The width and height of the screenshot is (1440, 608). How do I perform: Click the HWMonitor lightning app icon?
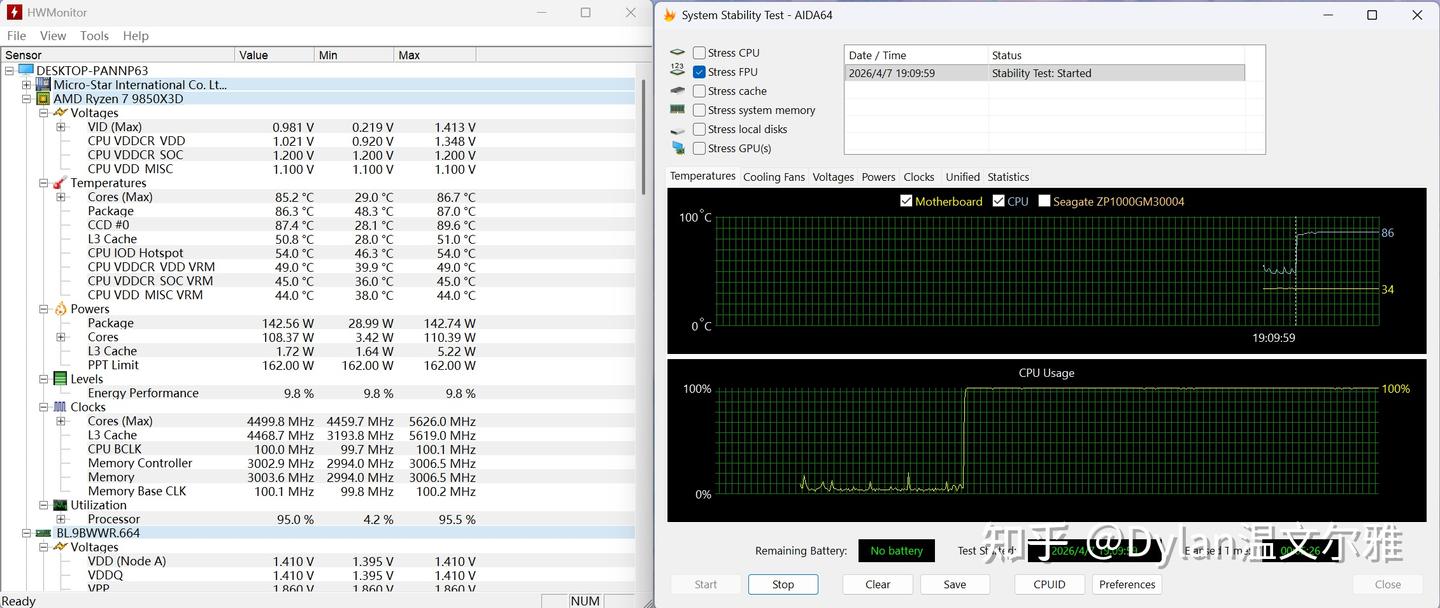coord(14,13)
